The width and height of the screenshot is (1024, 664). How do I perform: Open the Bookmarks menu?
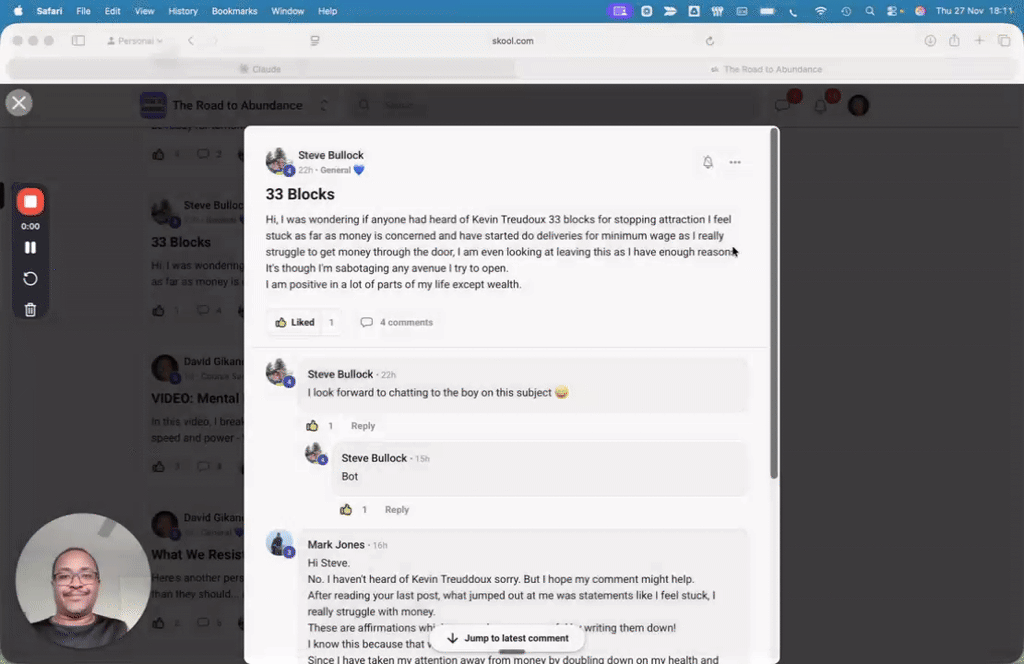[x=234, y=11]
